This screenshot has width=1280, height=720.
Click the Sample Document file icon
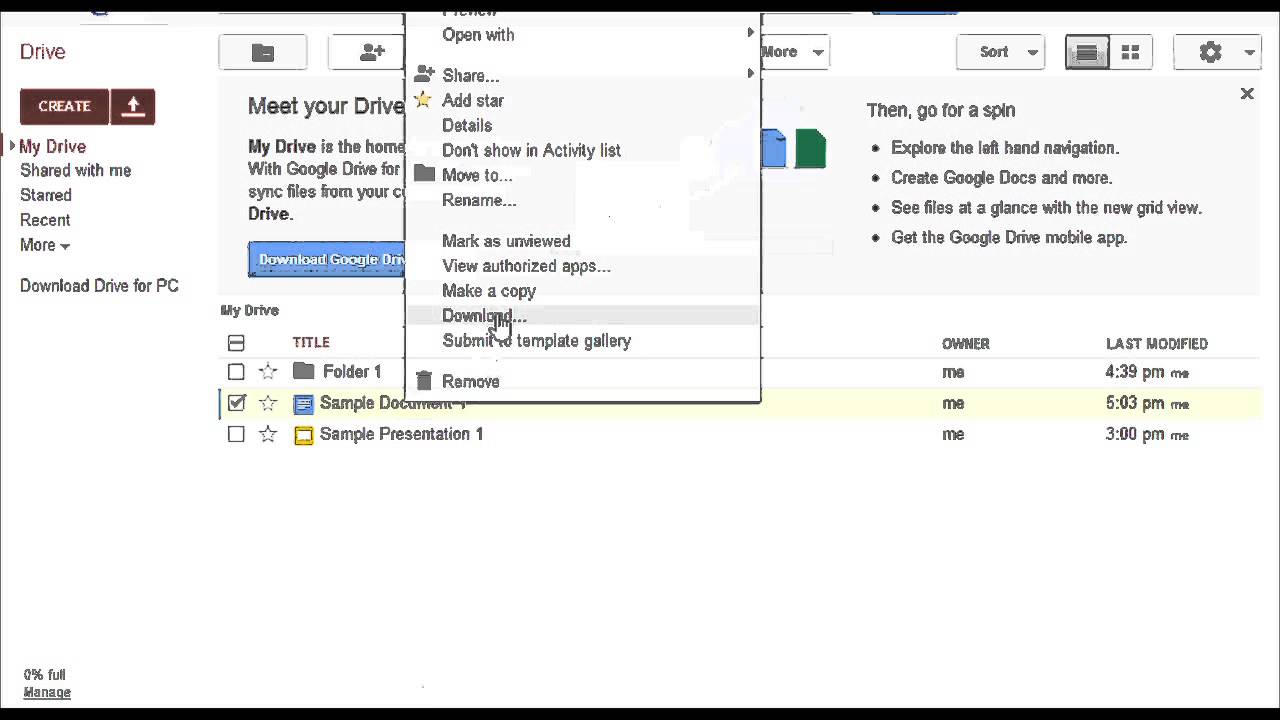pos(303,404)
